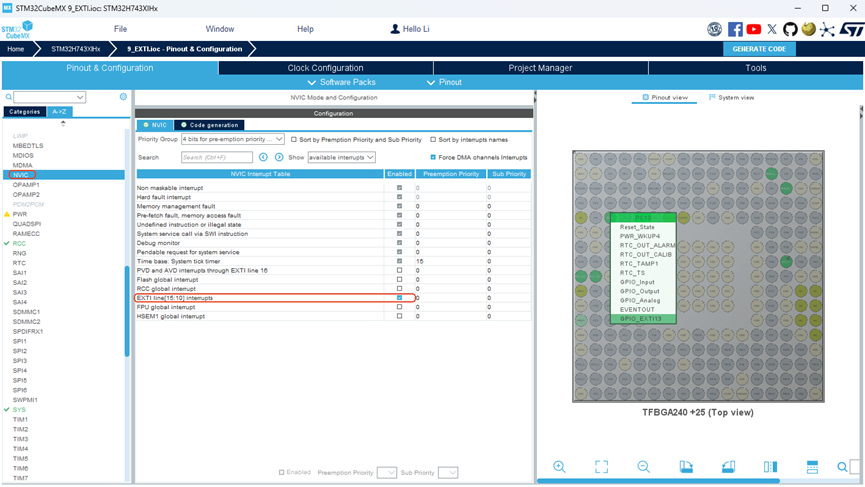Open the Facebook icon link
Image resolution: width=865 pixels, height=487 pixels.
click(735, 29)
